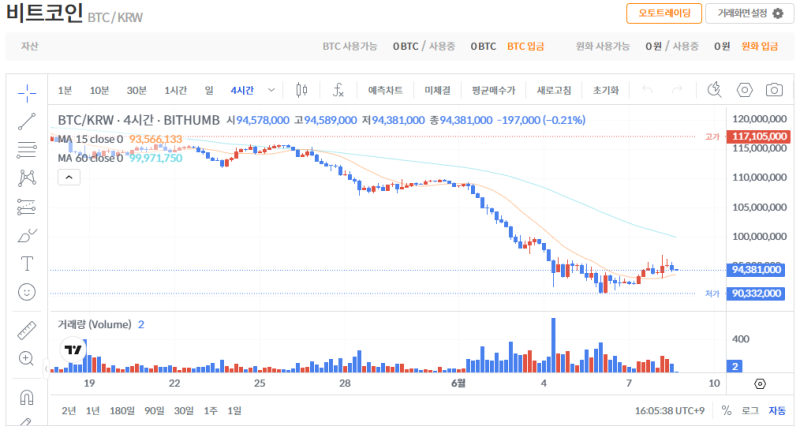Select the 10분 interval
The width and height of the screenshot is (800, 430).
(99, 90)
